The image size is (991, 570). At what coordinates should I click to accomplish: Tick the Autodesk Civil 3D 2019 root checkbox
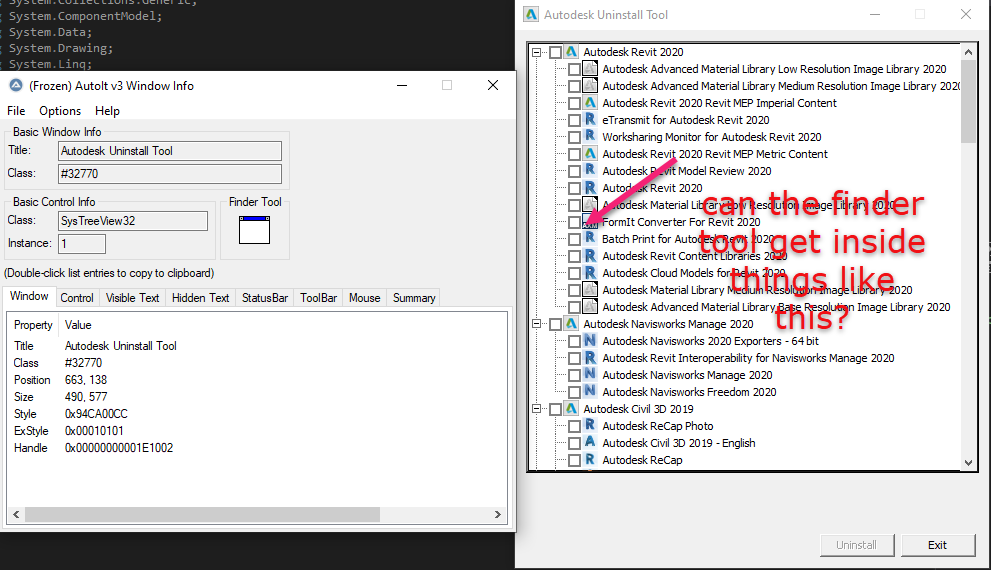pos(556,409)
